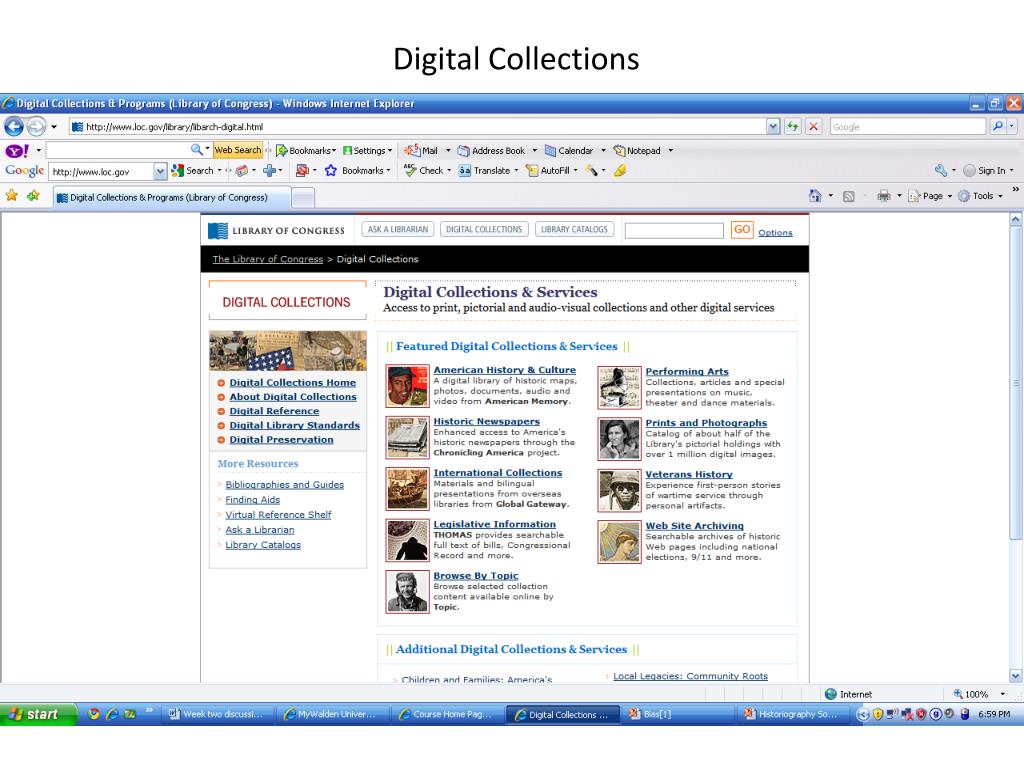This screenshot has height=768, width=1024.
Task: Click the Favorites Center star icon
Action: (12, 195)
